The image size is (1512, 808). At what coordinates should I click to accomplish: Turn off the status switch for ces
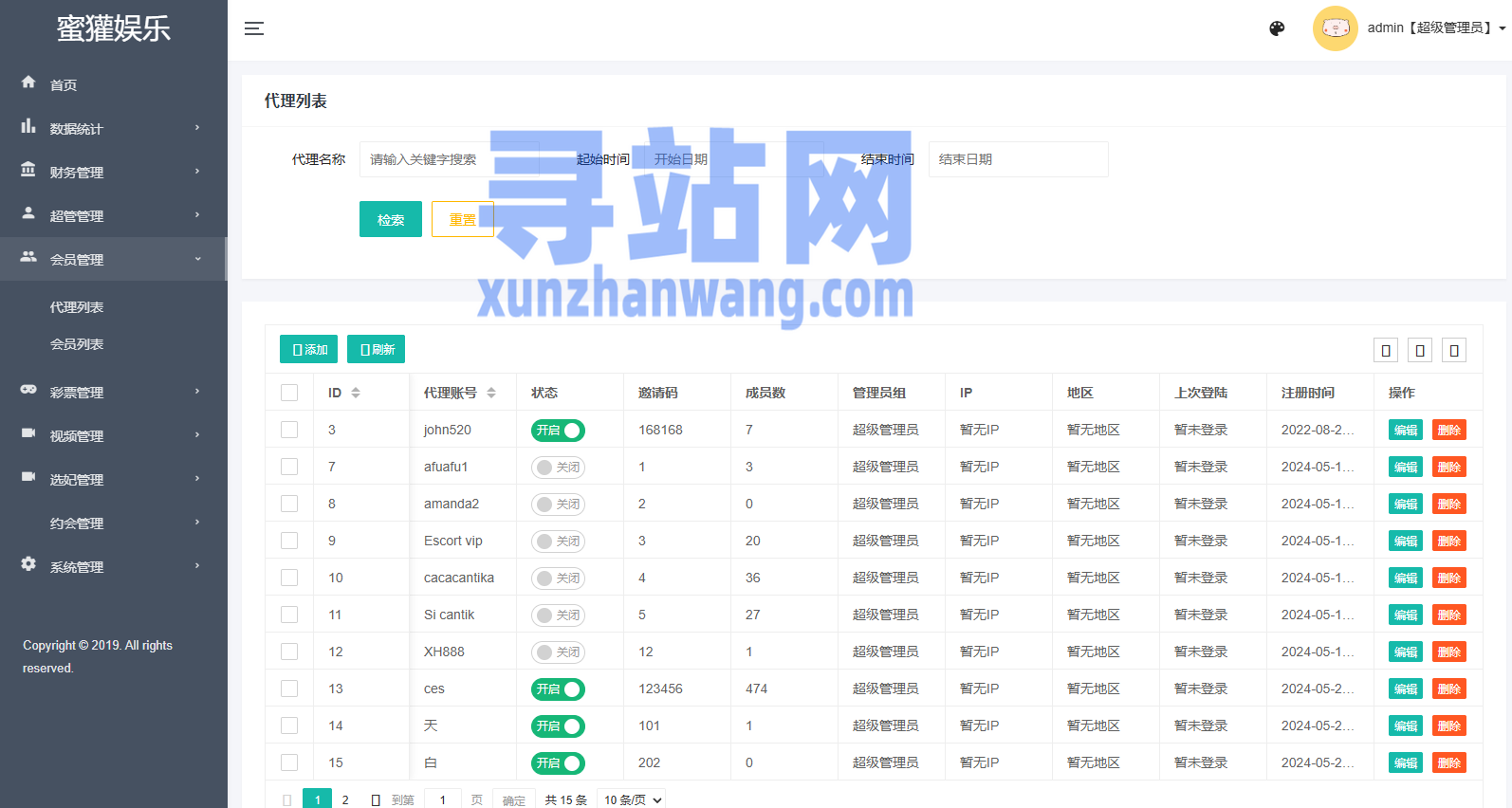click(x=558, y=689)
